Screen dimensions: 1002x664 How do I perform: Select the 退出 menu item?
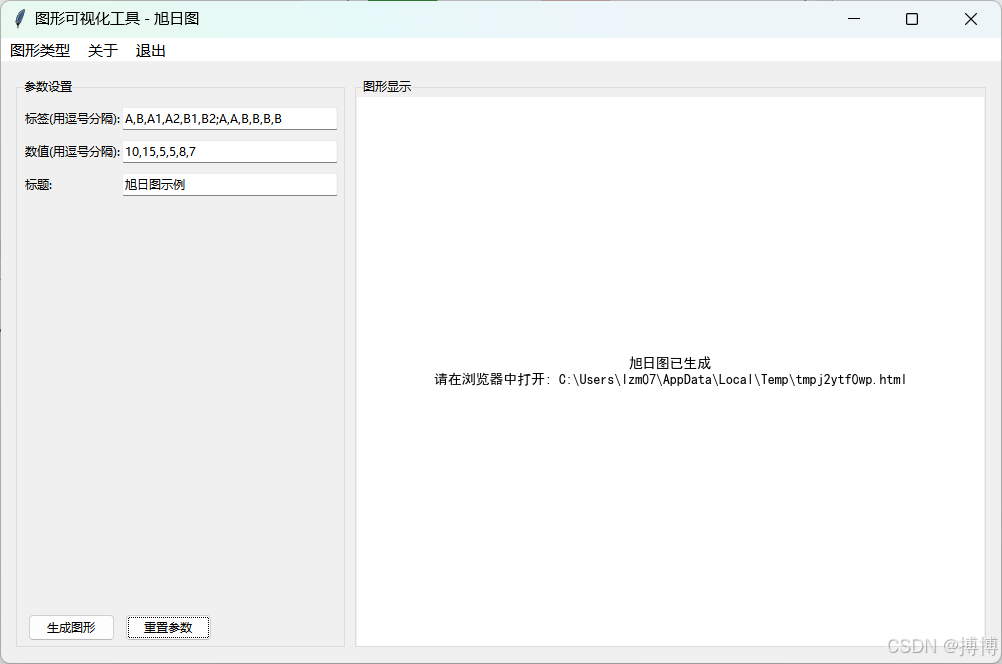tap(151, 50)
